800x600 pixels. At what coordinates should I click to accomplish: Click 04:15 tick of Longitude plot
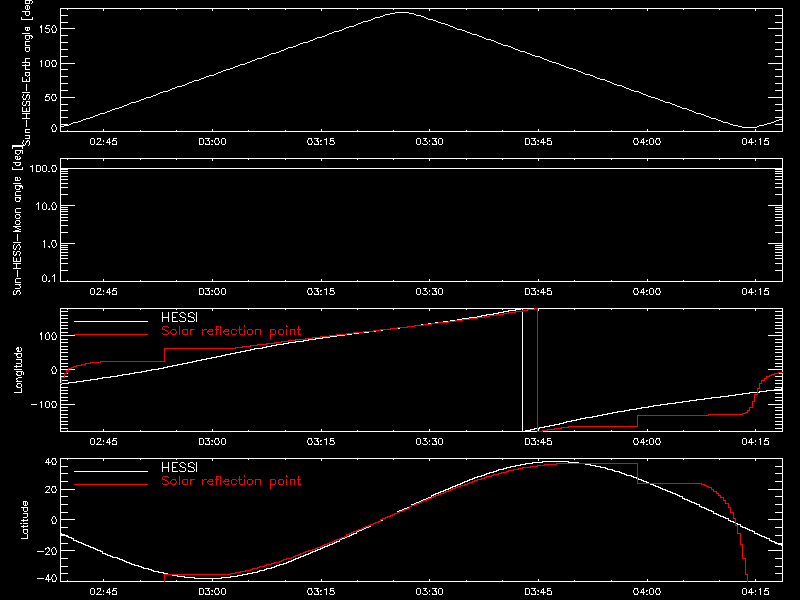(x=755, y=441)
